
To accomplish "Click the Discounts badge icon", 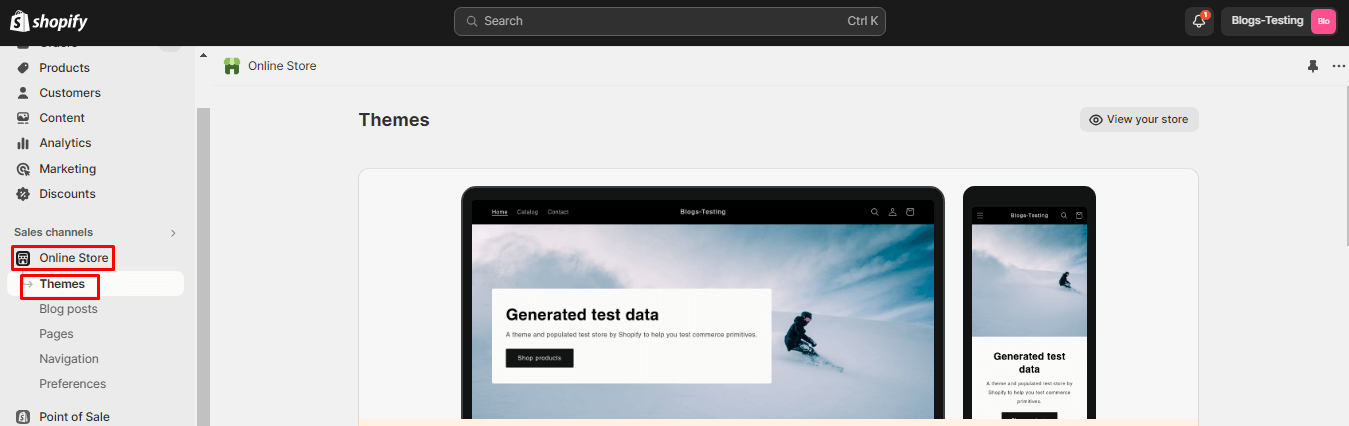I will coord(23,194).
